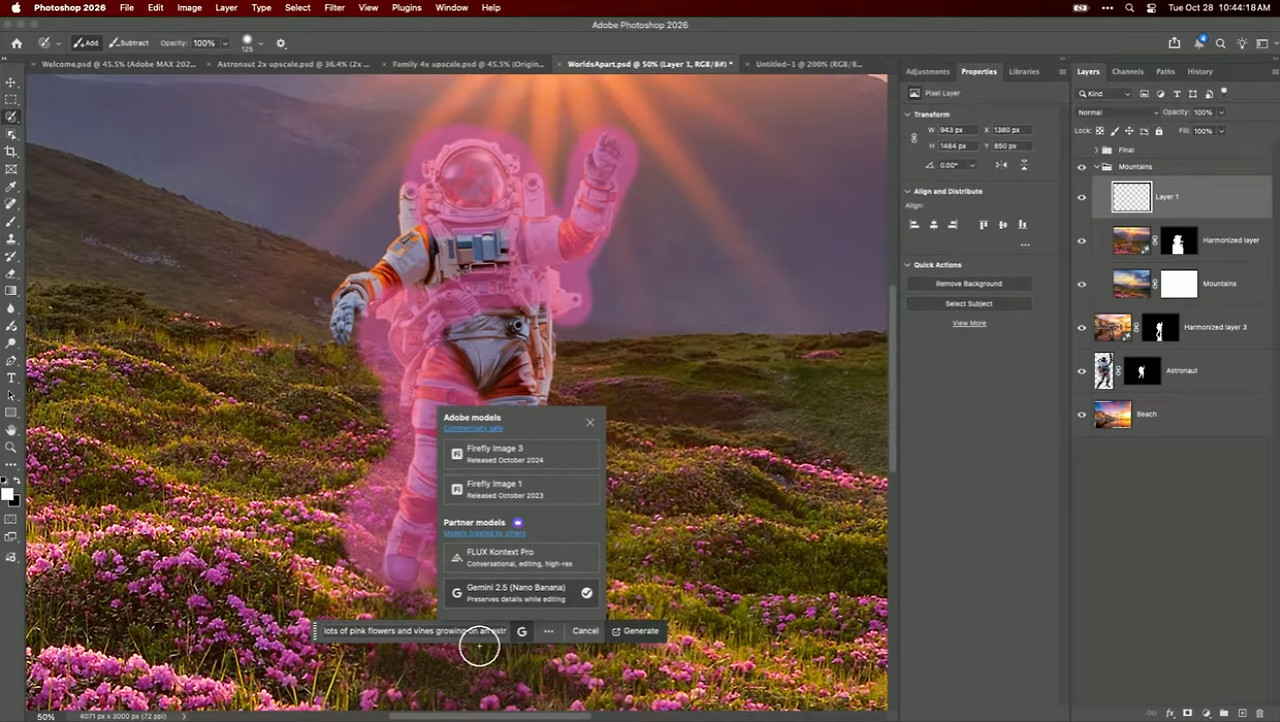Toggle visibility of the Beach layer

point(1081,414)
